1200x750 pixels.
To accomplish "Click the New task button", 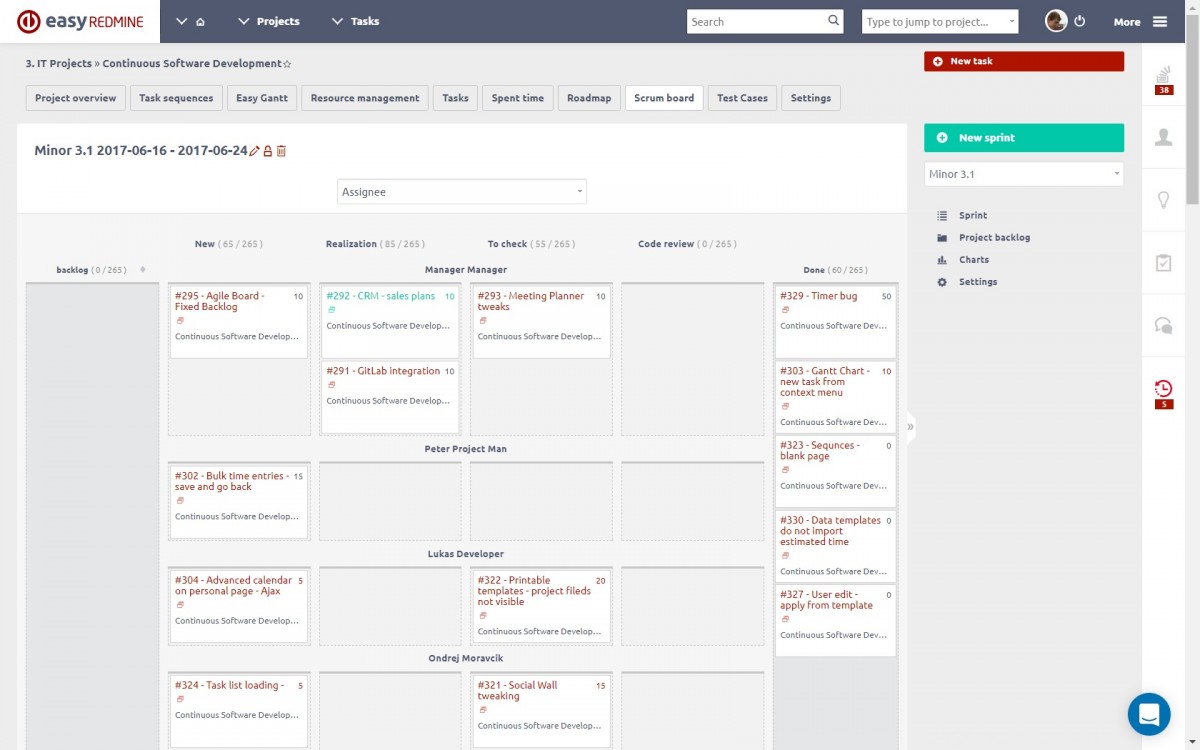I will click(x=1024, y=61).
